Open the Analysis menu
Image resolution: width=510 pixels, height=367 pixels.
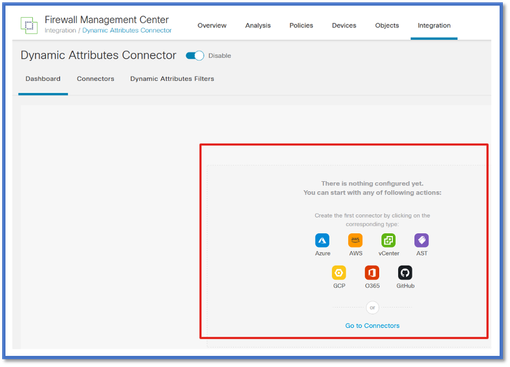click(x=258, y=26)
